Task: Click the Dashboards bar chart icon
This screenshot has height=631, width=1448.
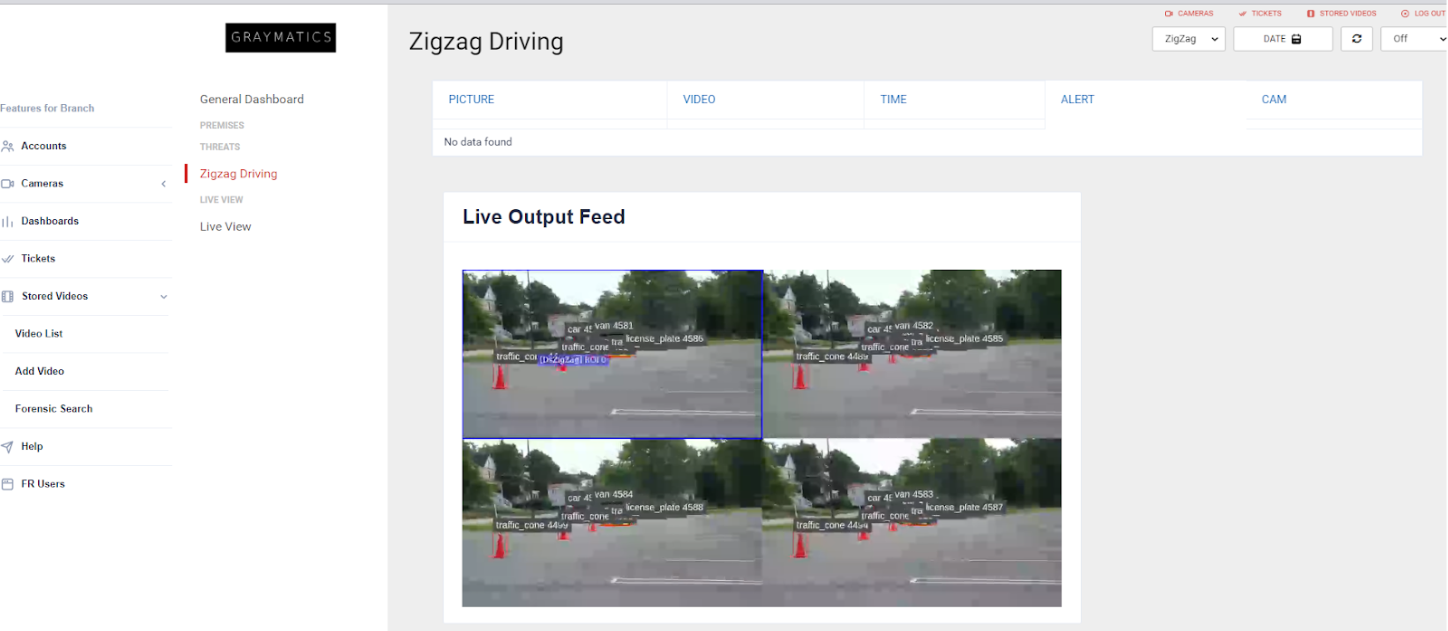Action: 8,221
